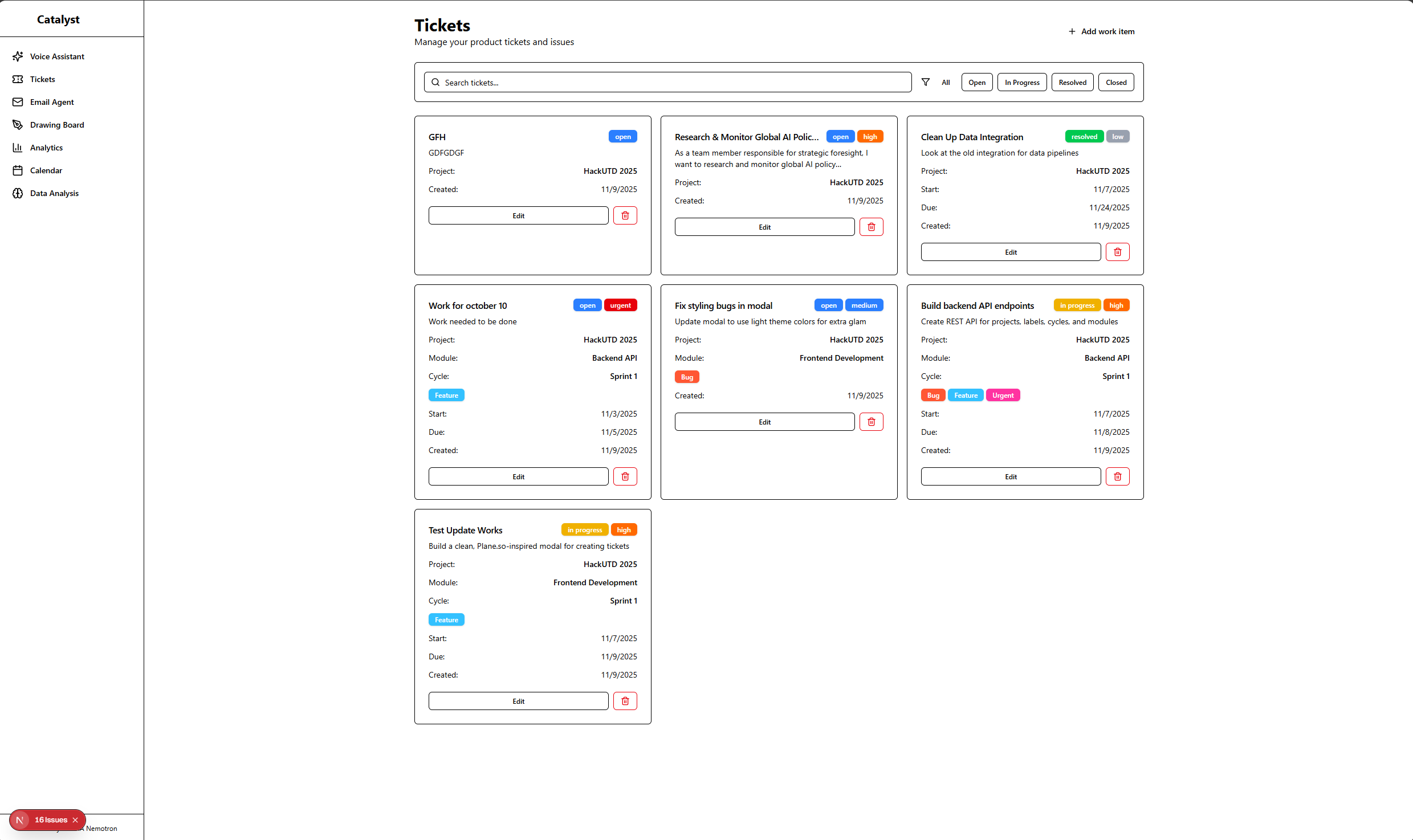Open Drawing Board pen icon

18,125
